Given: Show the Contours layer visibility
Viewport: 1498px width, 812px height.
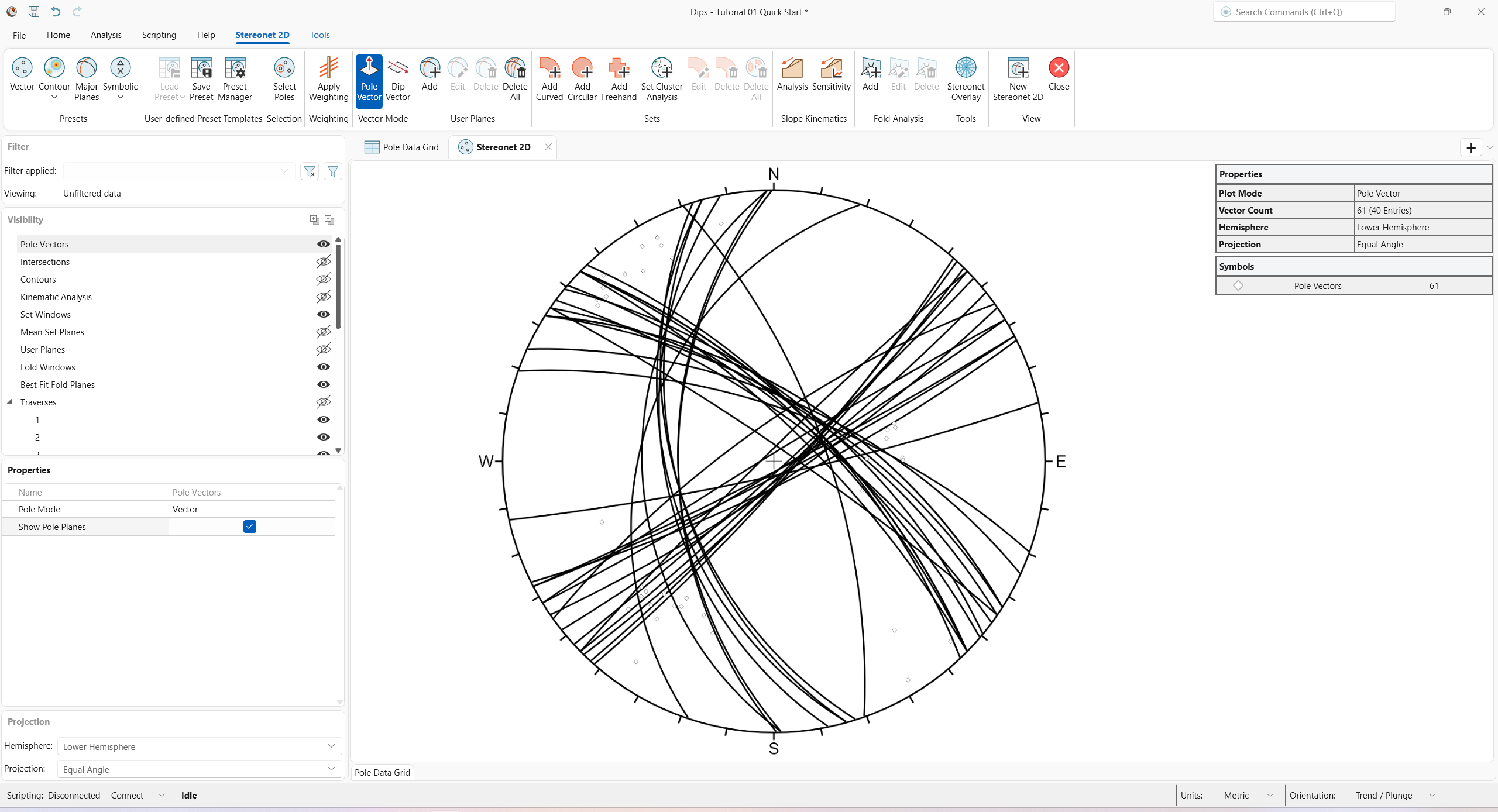Looking at the screenshot, I should click(323, 279).
